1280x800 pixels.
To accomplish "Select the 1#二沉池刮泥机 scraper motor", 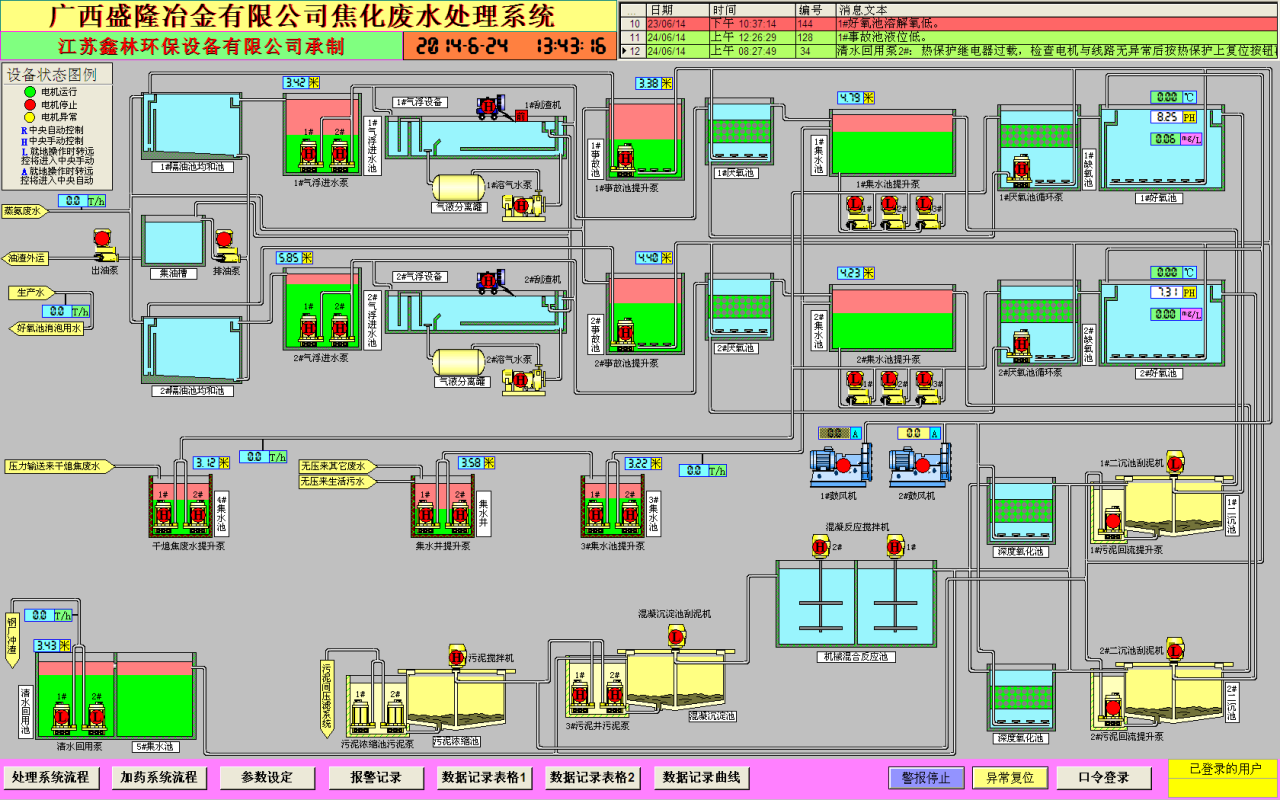I will [1175, 464].
